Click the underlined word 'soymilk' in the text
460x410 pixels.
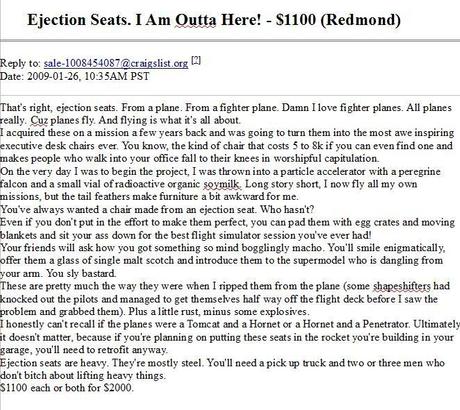pyautogui.click(x=221, y=184)
